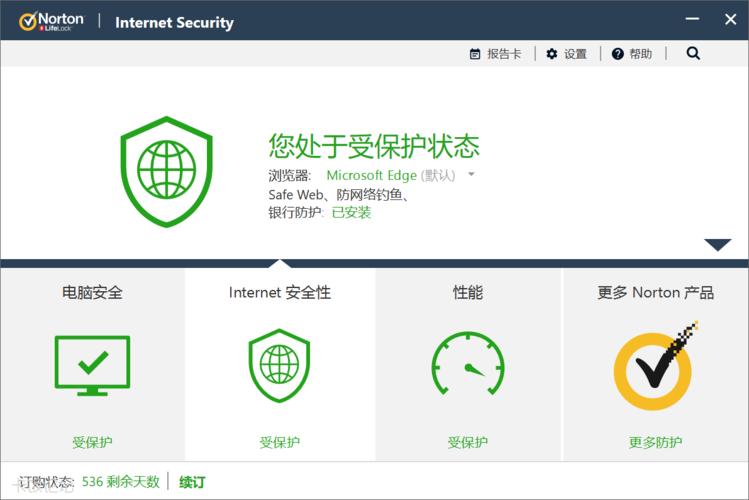This screenshot has width=749, height=500.
Task: Select the 电脑安全 tab
Action: pos(92,292)
